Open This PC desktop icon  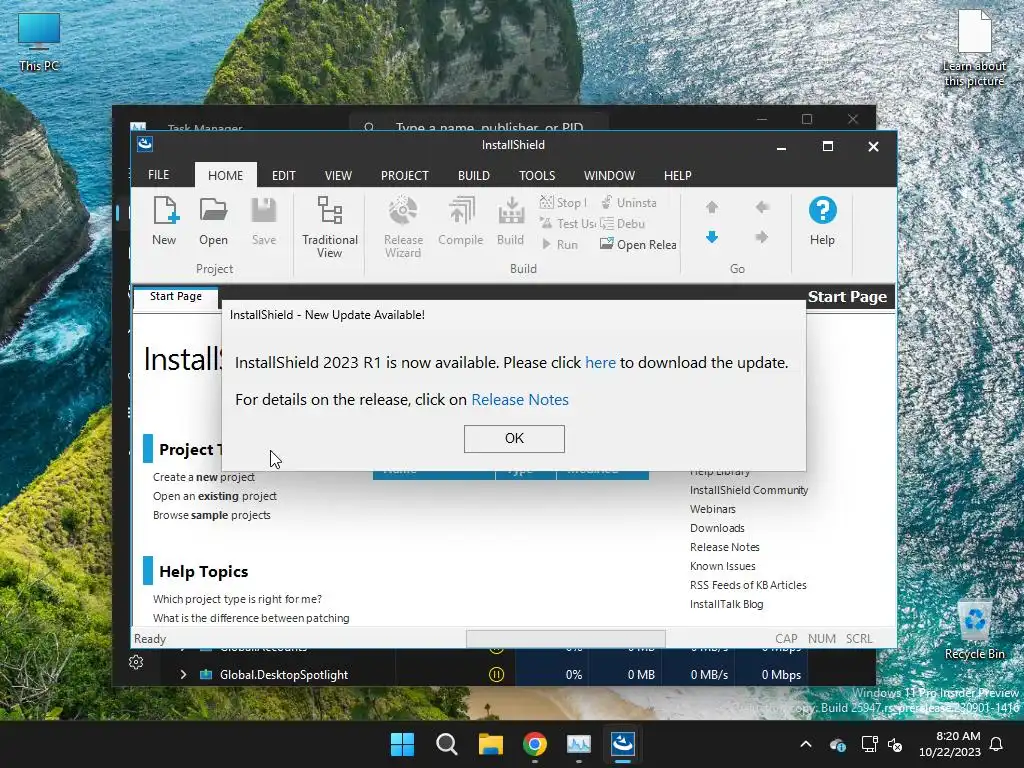[39, 42]
